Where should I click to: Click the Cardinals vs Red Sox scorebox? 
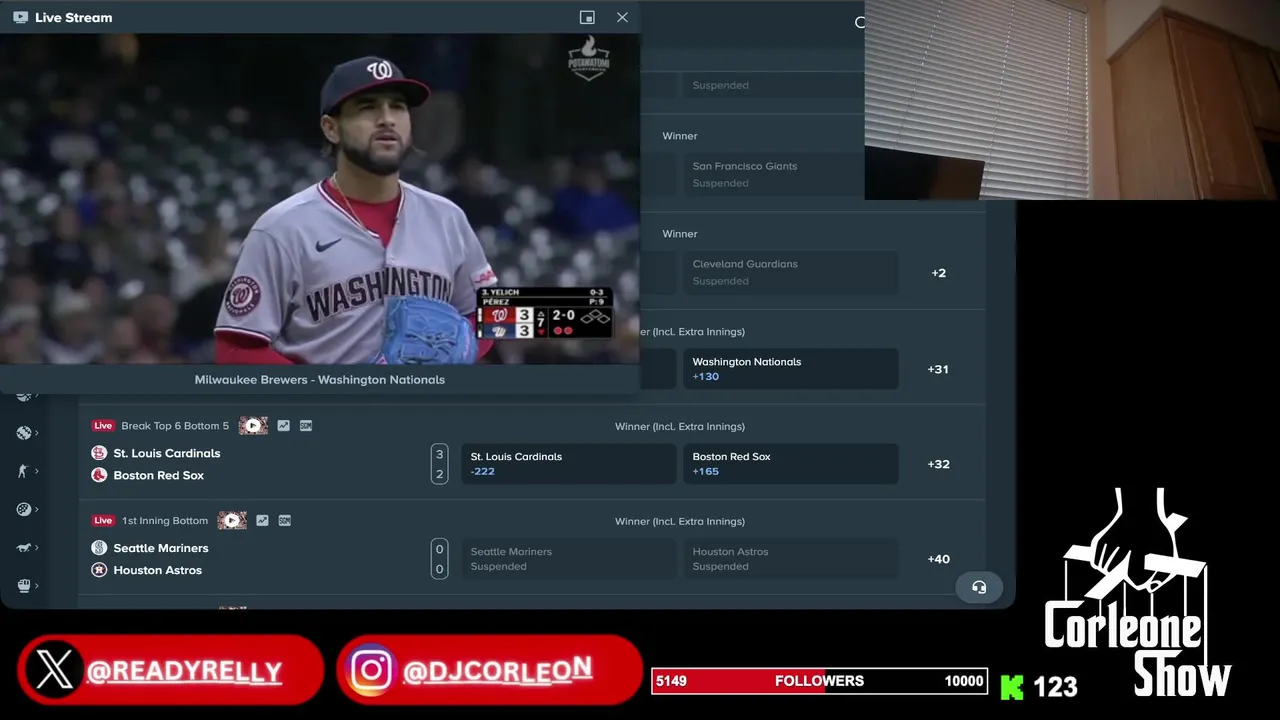coord(439,464)
